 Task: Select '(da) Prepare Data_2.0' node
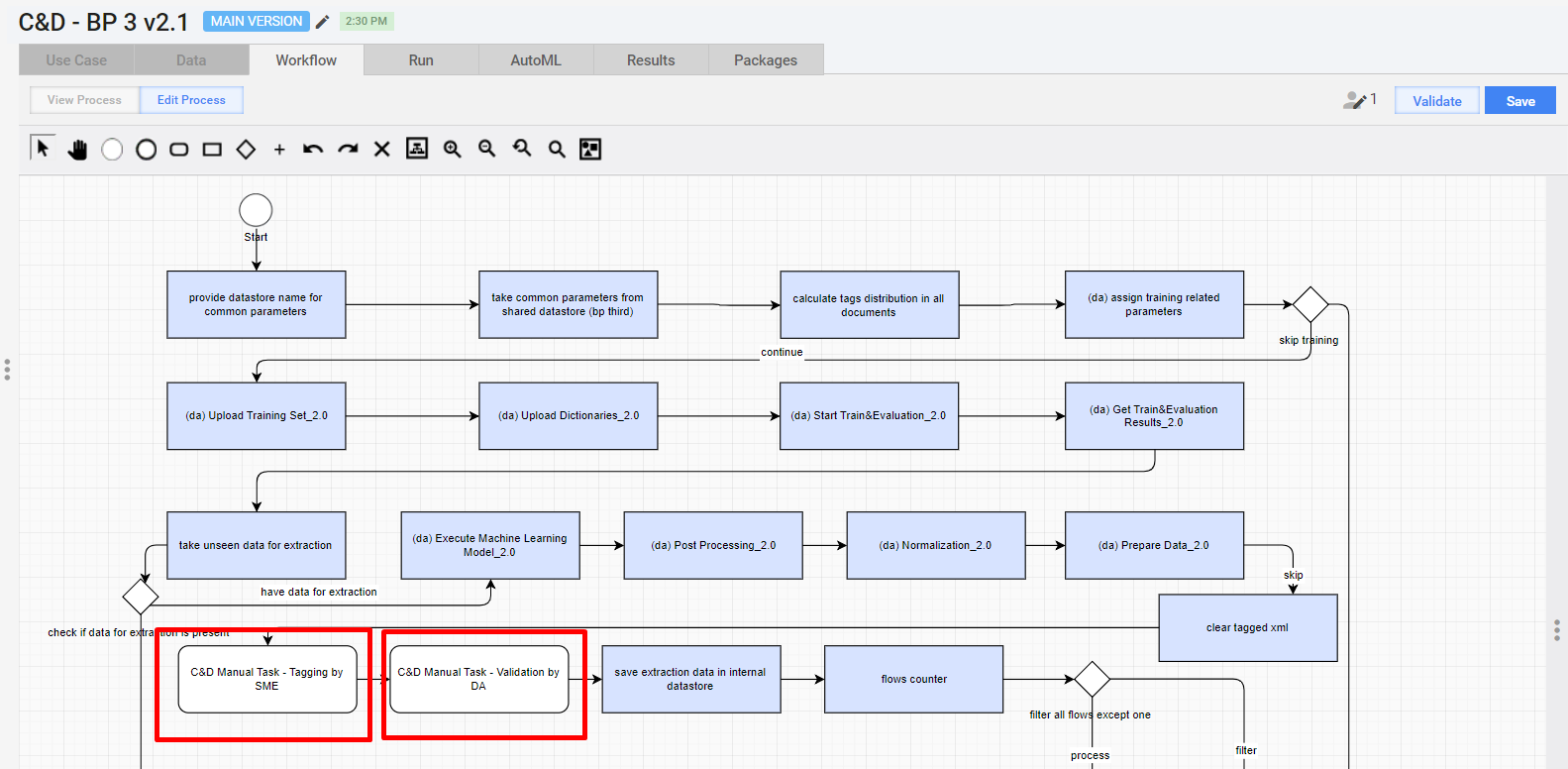click(1154, 546)
